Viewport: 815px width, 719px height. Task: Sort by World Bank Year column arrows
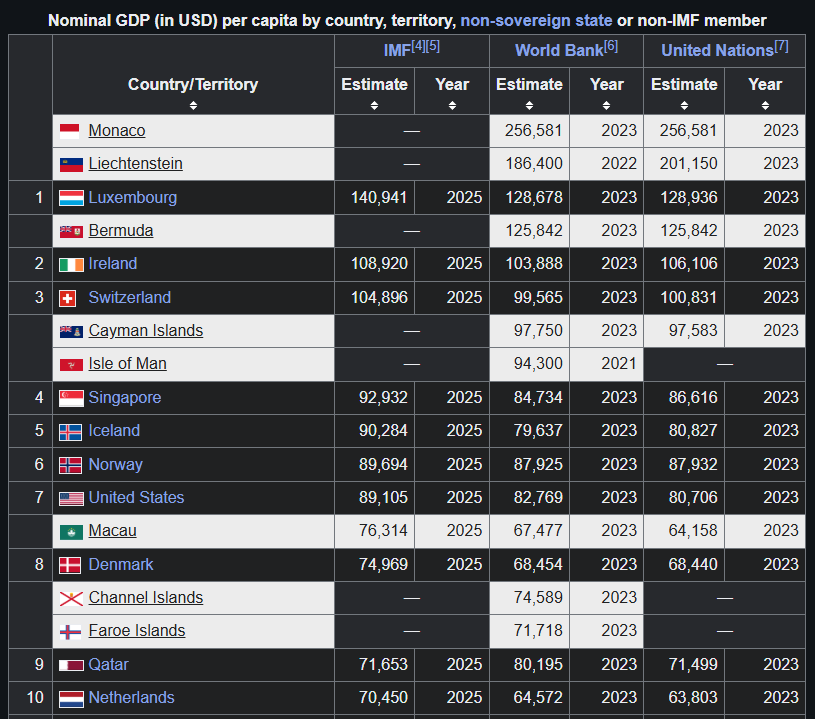[x=607, y=106]
